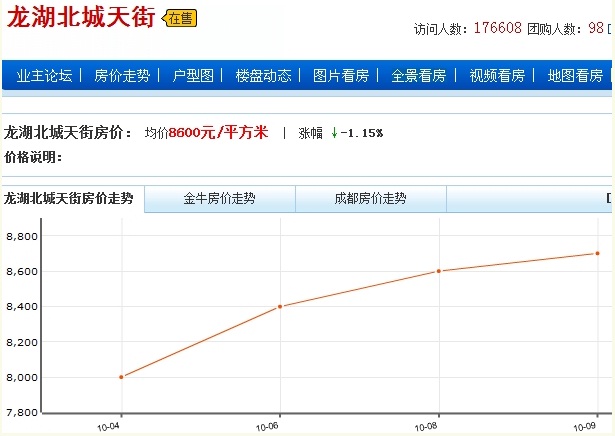615x436 pixels.
Task: Click the 8,800 y-axis label
Action: click(x=22, y=236)
